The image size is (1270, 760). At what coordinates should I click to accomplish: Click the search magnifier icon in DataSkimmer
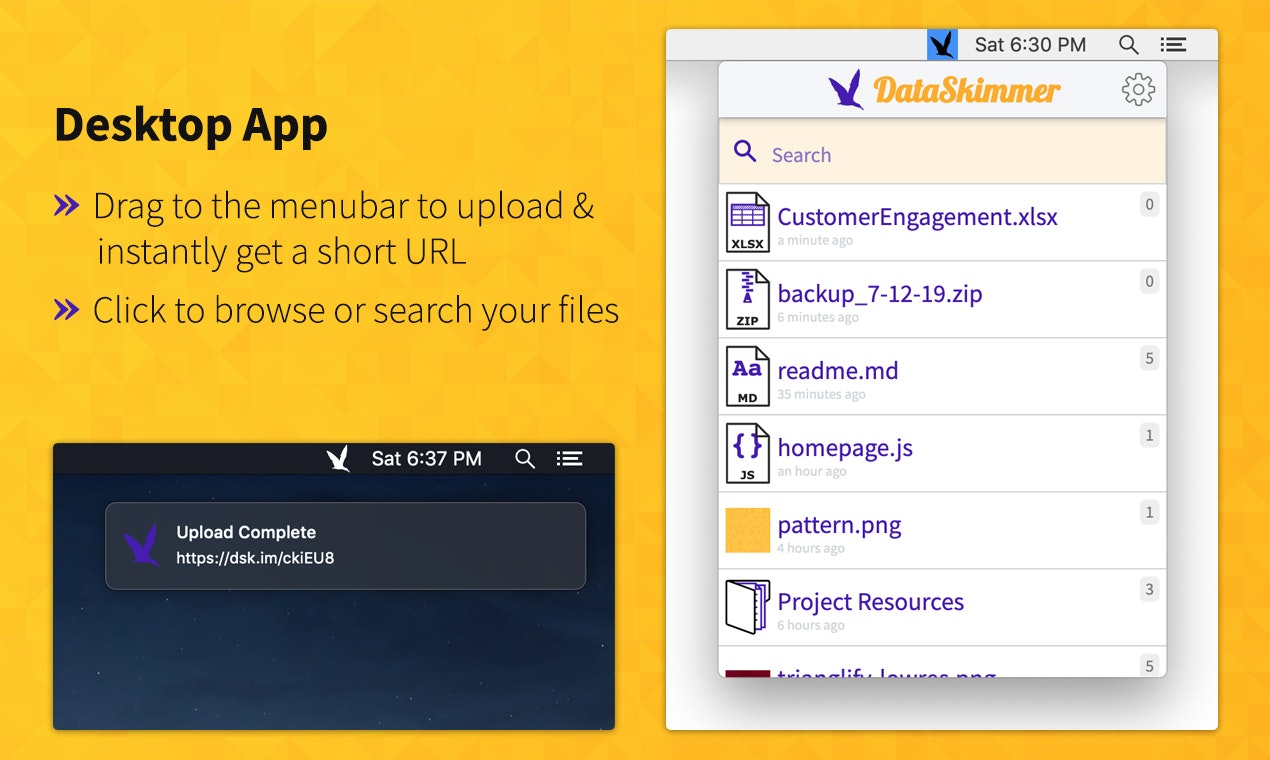click(x=745, y=151)
